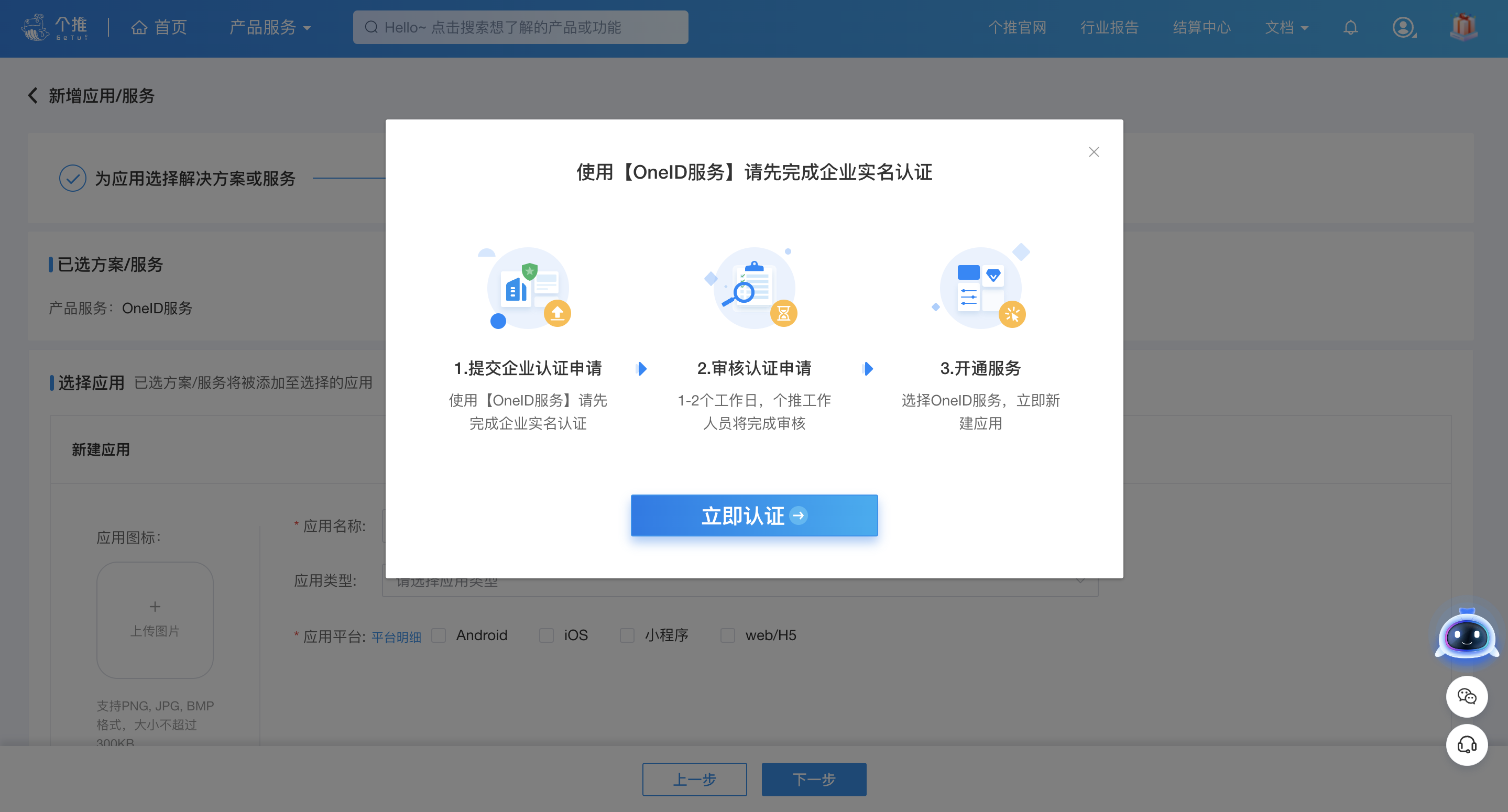The image size is (1508, 812).
Task: Click 立即认证 verification button
Action: [x=754, y=515]
